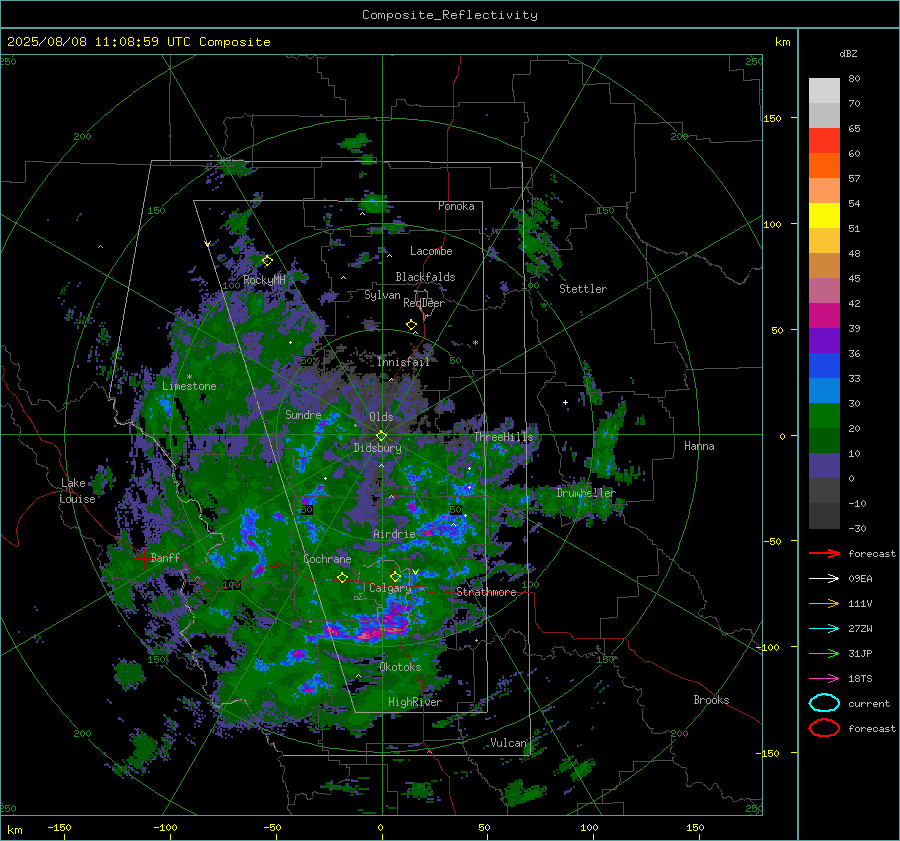Viewport: 900px width, 841px height.
Task: Click the Blackfalds town label
Action: tap(425, 277)
